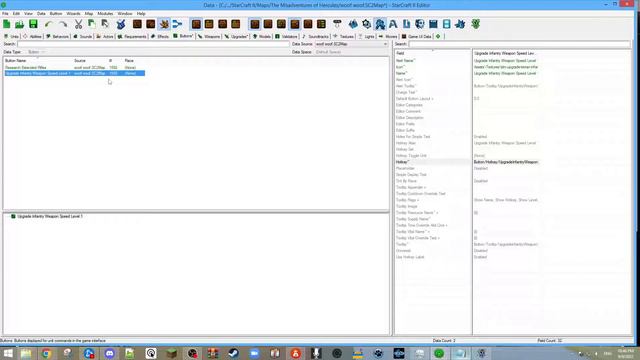
Task: Switch to the Textures tab
Action: [x=344, y=36]
